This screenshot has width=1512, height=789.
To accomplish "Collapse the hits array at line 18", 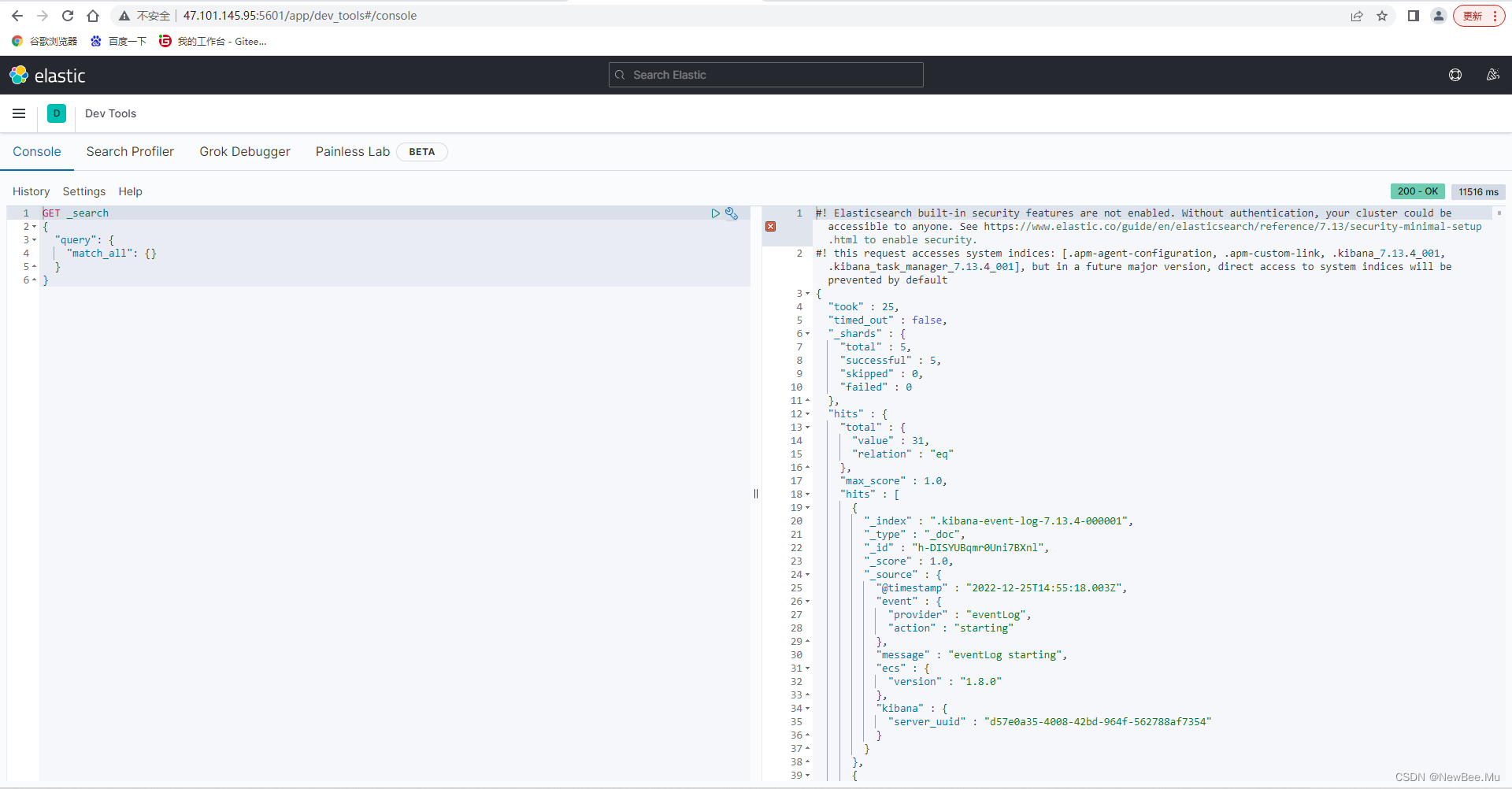I will click(807, 495).
